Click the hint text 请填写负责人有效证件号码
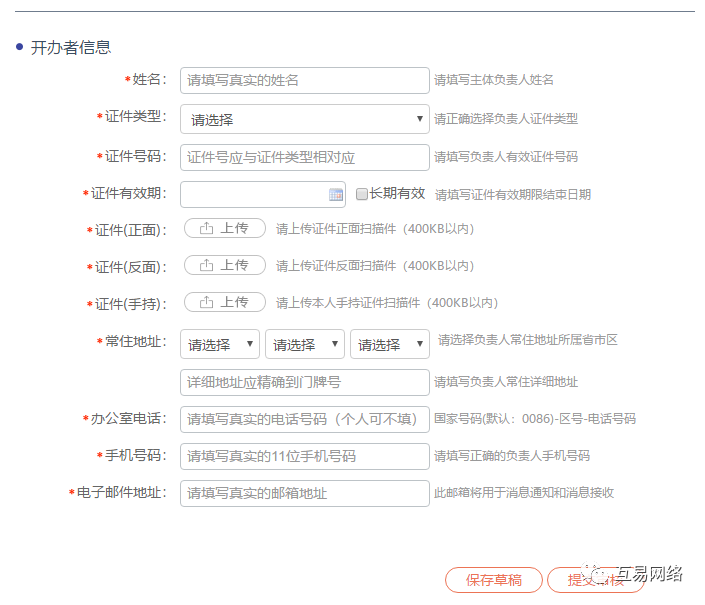This screenshot has width=705, height=605. coord(505,157)
